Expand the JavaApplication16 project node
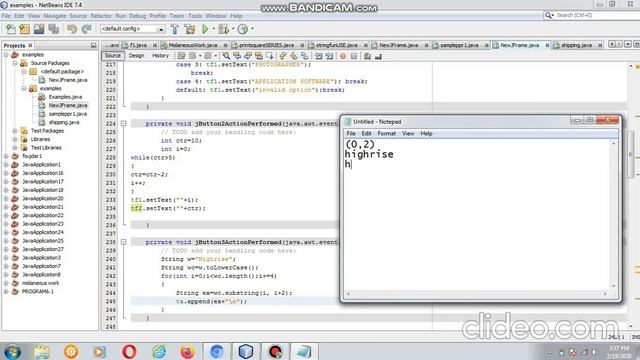640x360 pixels. pos(6,173)
